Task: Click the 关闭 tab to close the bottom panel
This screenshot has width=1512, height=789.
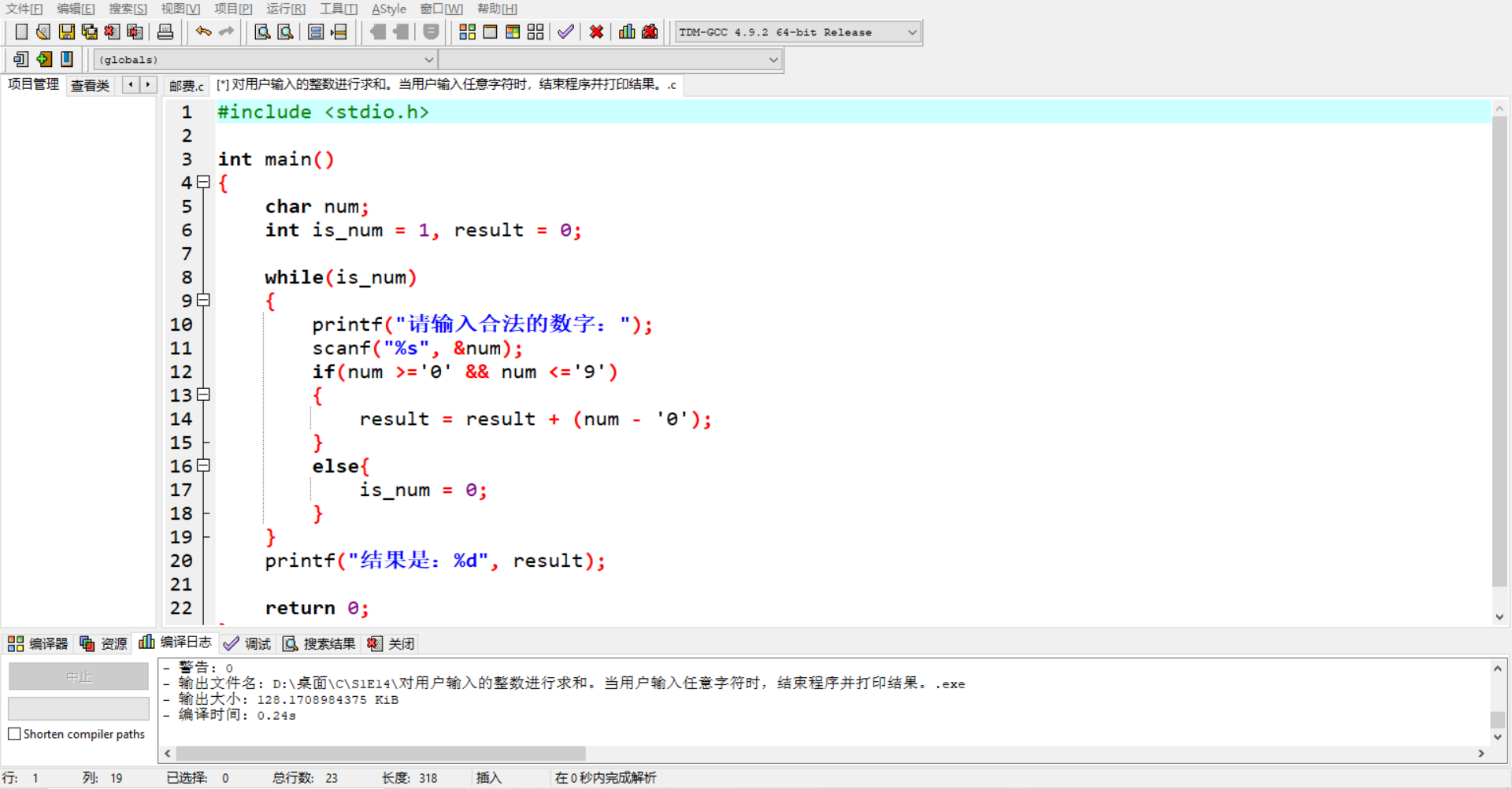Action: [391, 643]
